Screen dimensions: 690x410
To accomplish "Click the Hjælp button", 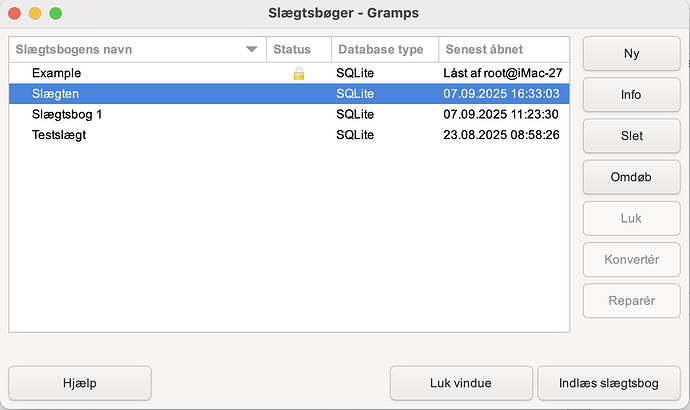I will click(x=80, y=382).
